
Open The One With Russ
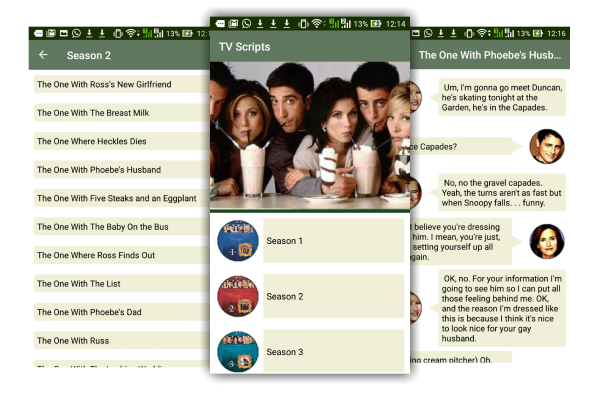(x=122, y=340)
